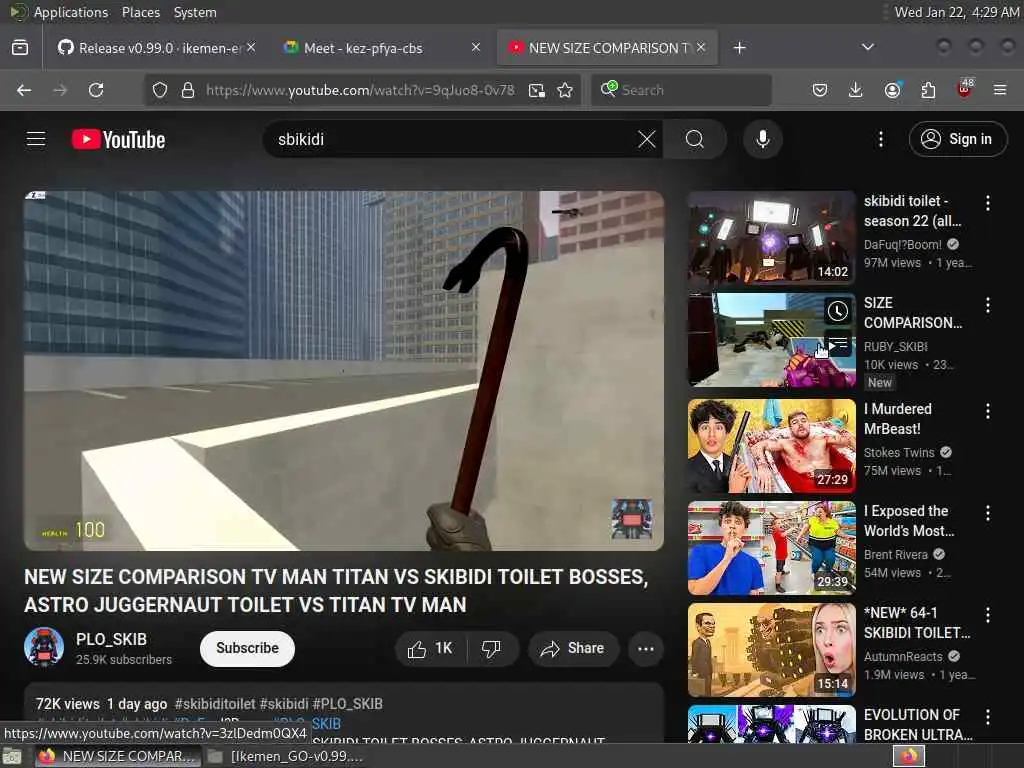Open the Applications menu
This screenshot has height=768, width=1024.
pyautogui.click(x=71, y=12)
